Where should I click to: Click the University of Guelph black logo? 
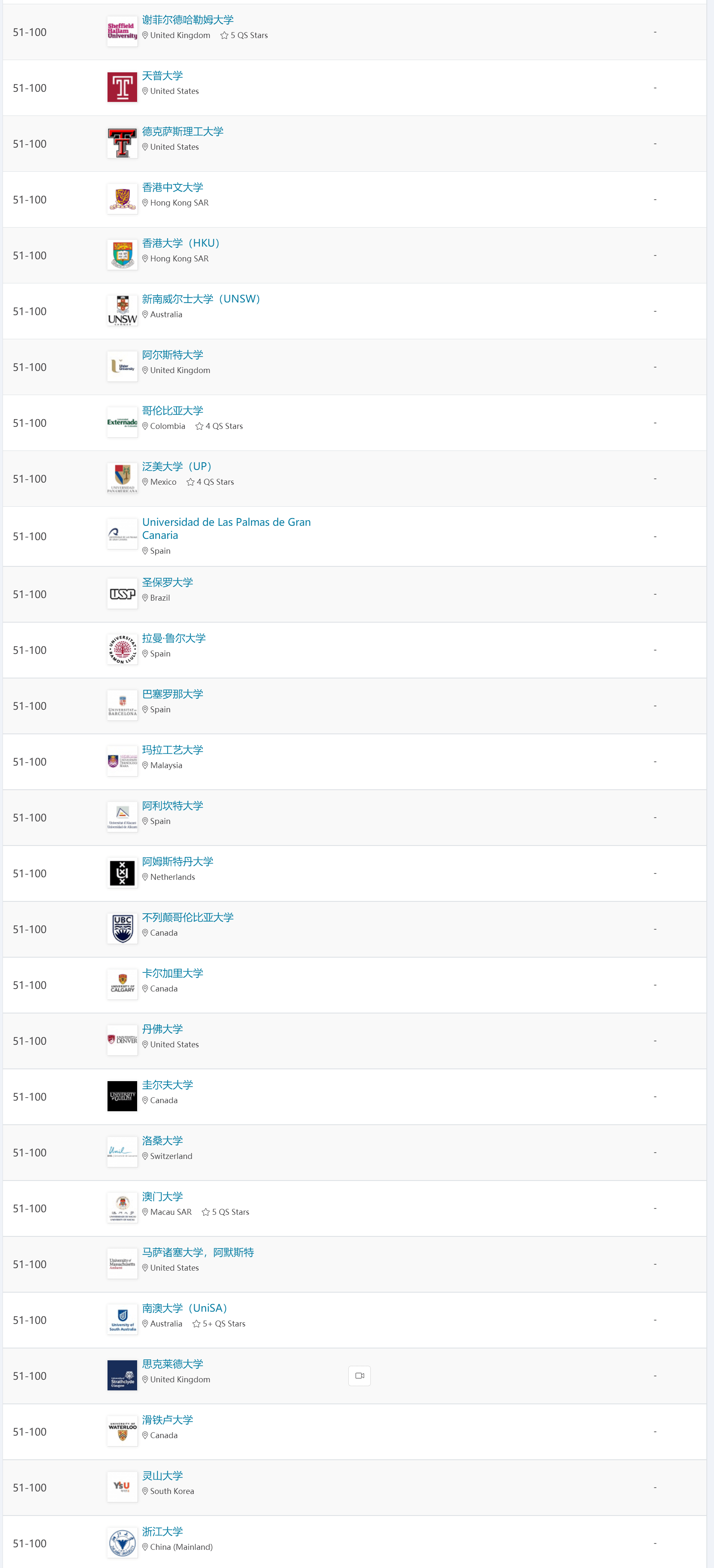click(122, 1096)
